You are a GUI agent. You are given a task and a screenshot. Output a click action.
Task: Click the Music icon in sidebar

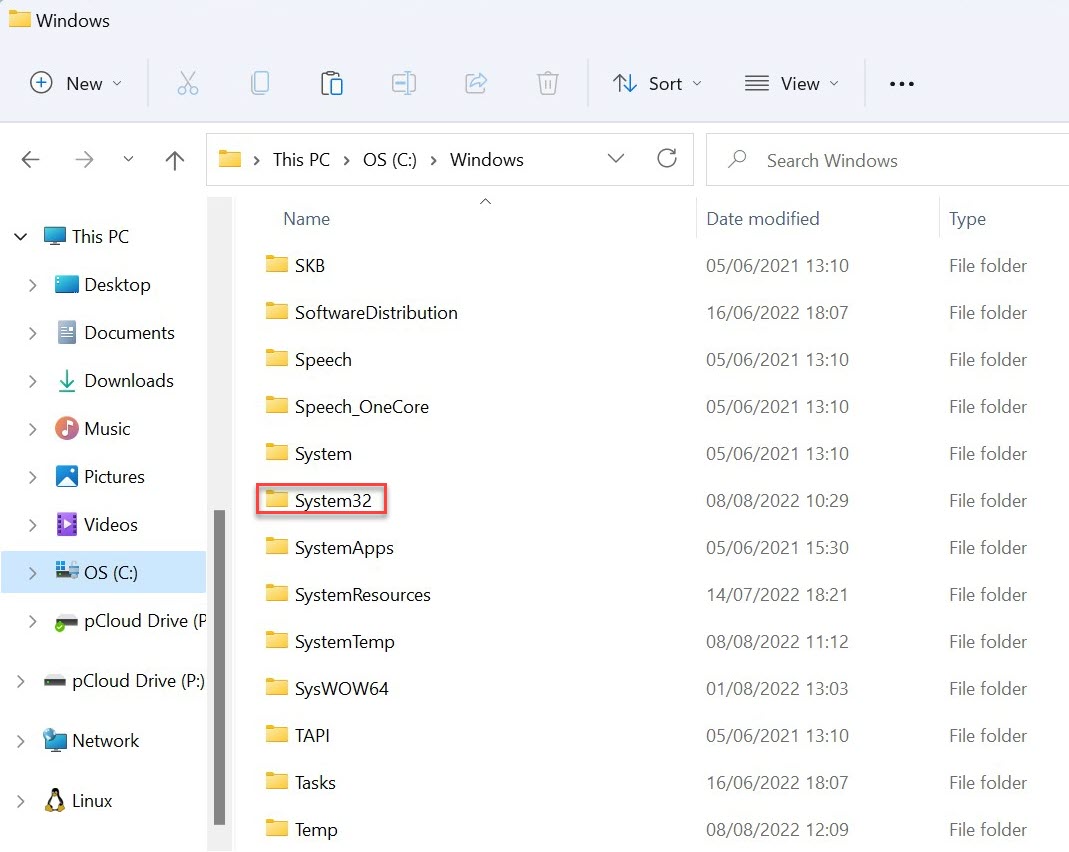pos(66,429)
